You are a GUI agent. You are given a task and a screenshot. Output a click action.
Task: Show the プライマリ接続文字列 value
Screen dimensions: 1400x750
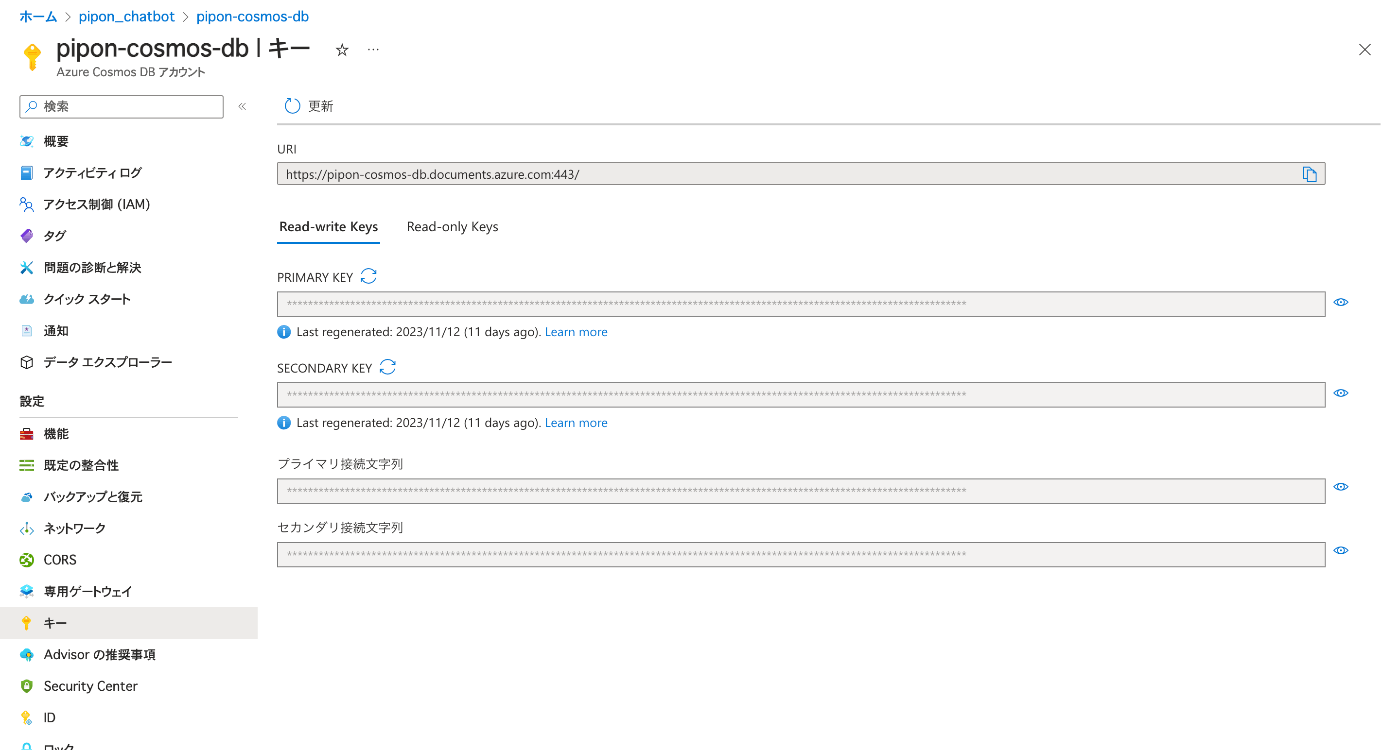(x=1341, y=487)
